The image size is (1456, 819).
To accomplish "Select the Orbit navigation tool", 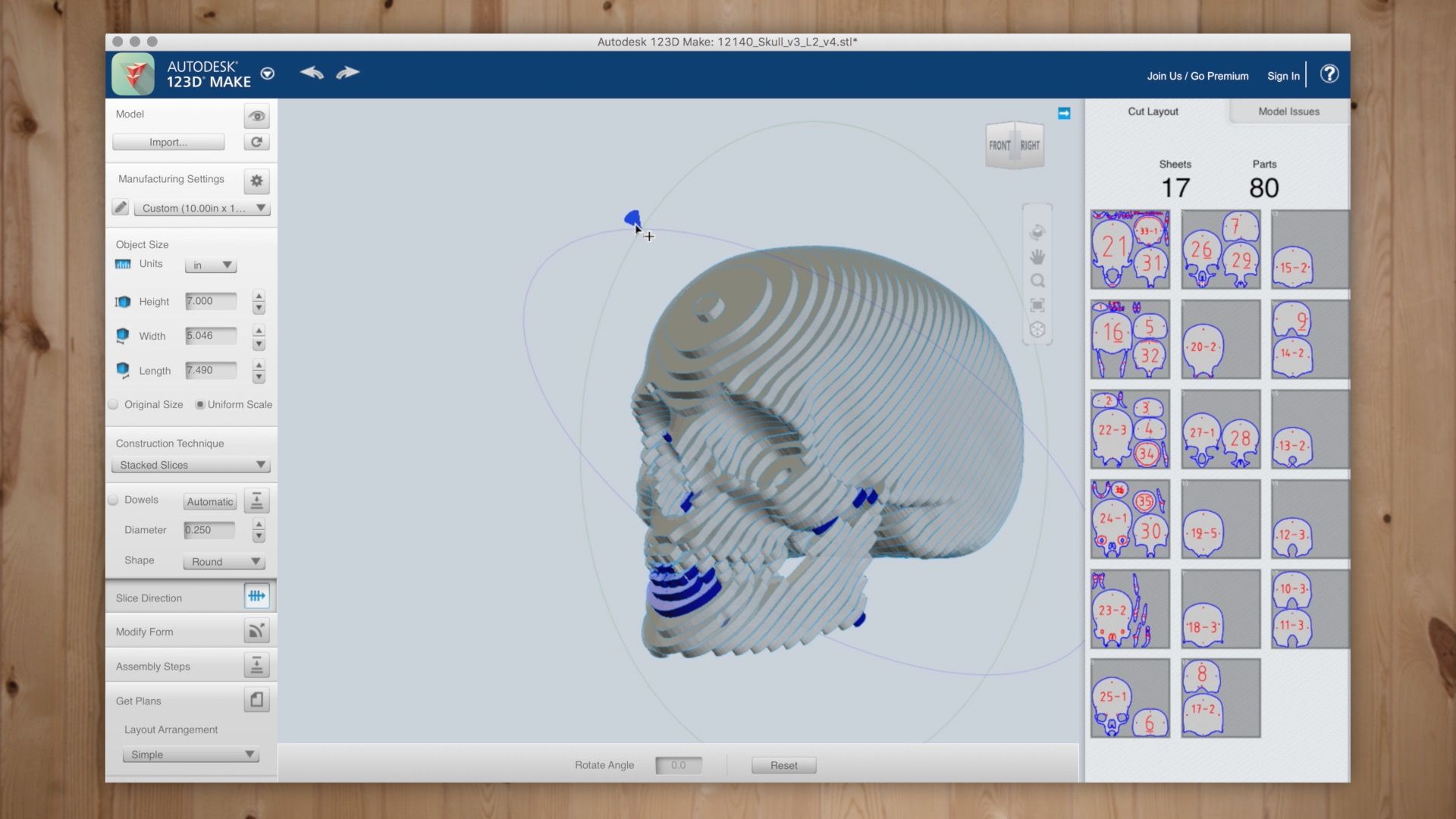I will tap(1037, 232).
